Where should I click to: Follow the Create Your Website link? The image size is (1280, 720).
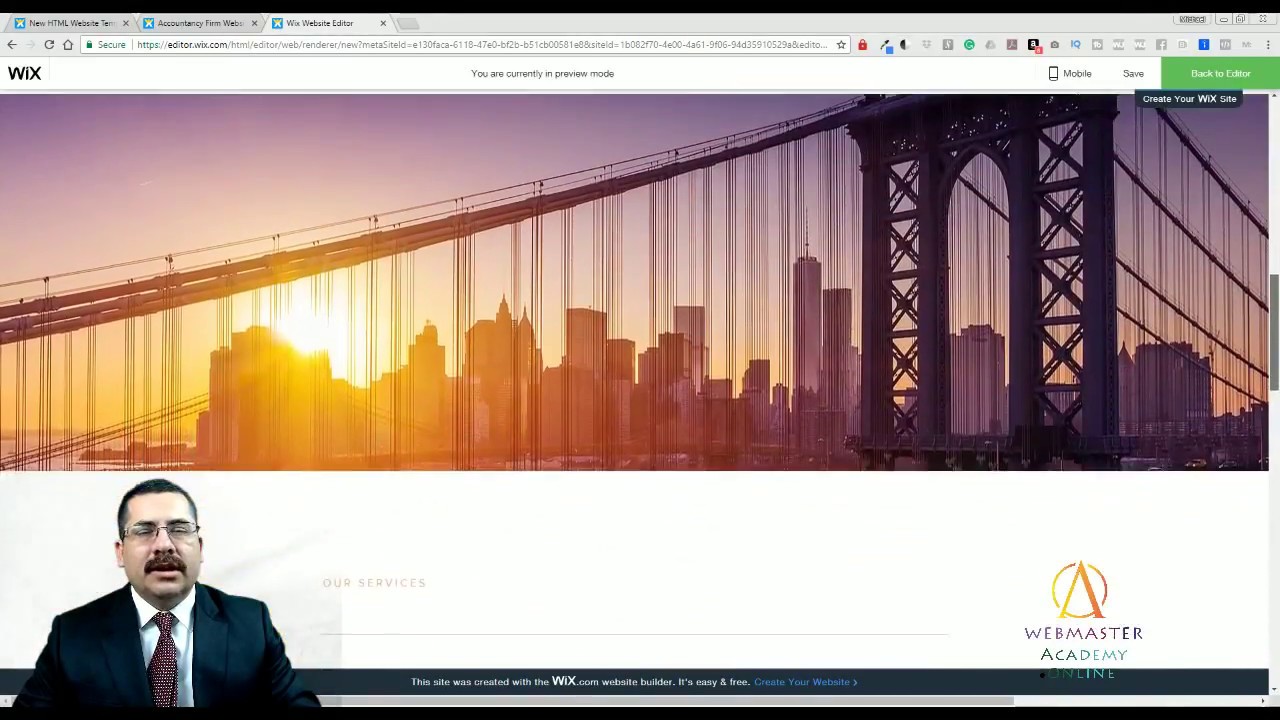(805, 682)
